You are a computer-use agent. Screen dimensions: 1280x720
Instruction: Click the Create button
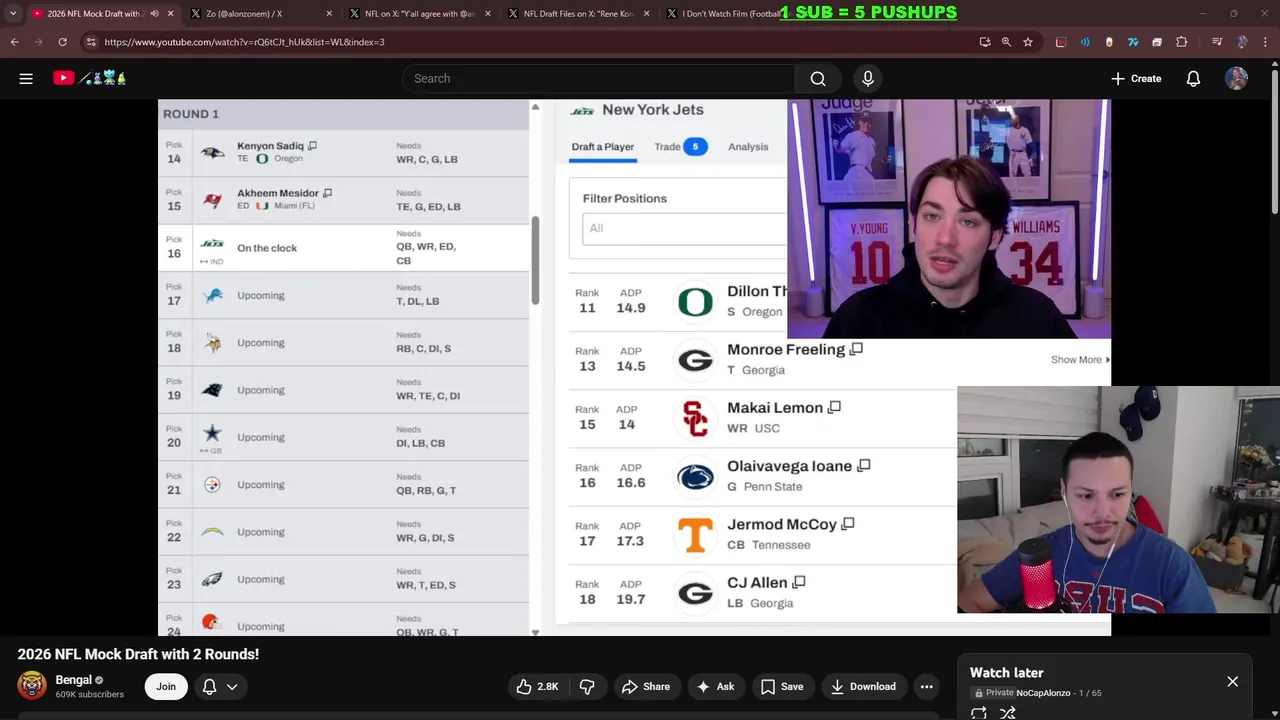tap(1136, 78)
